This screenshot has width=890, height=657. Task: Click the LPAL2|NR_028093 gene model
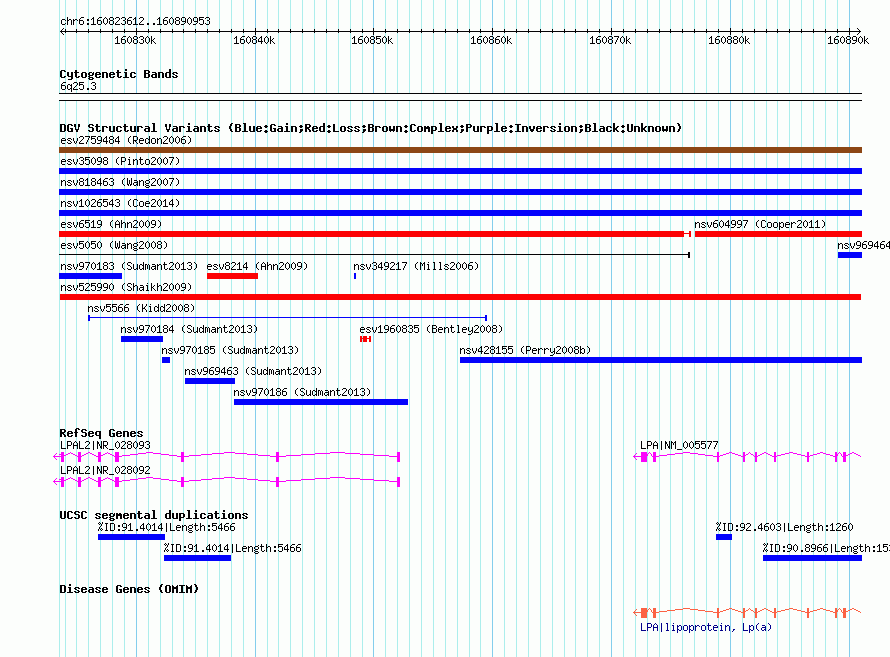226,456
